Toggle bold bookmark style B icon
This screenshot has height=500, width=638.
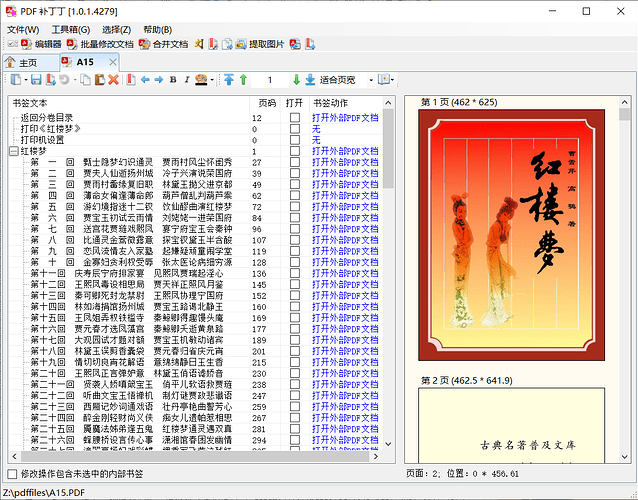(173, 80)
